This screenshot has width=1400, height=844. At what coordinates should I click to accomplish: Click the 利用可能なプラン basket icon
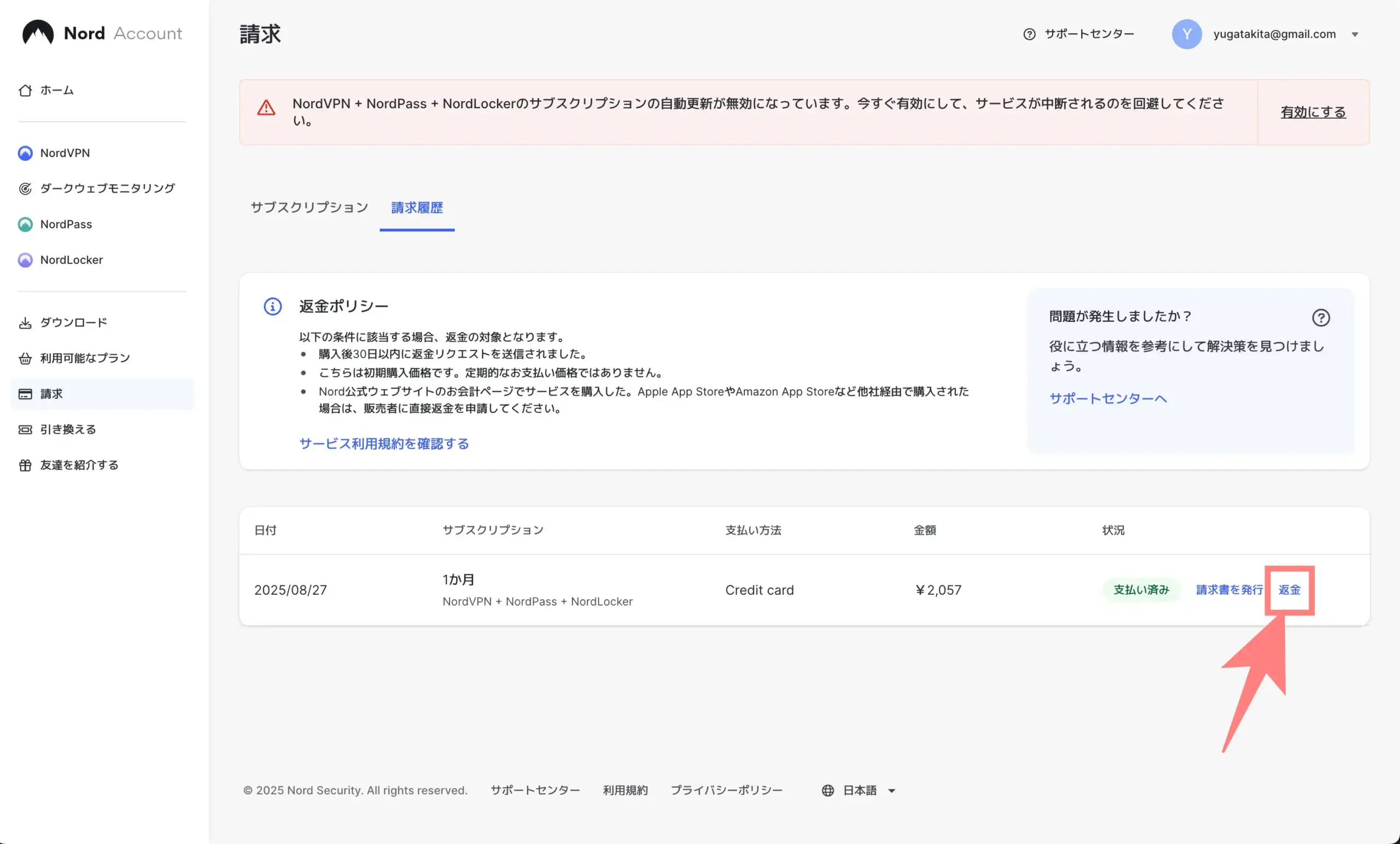point(25,359)
